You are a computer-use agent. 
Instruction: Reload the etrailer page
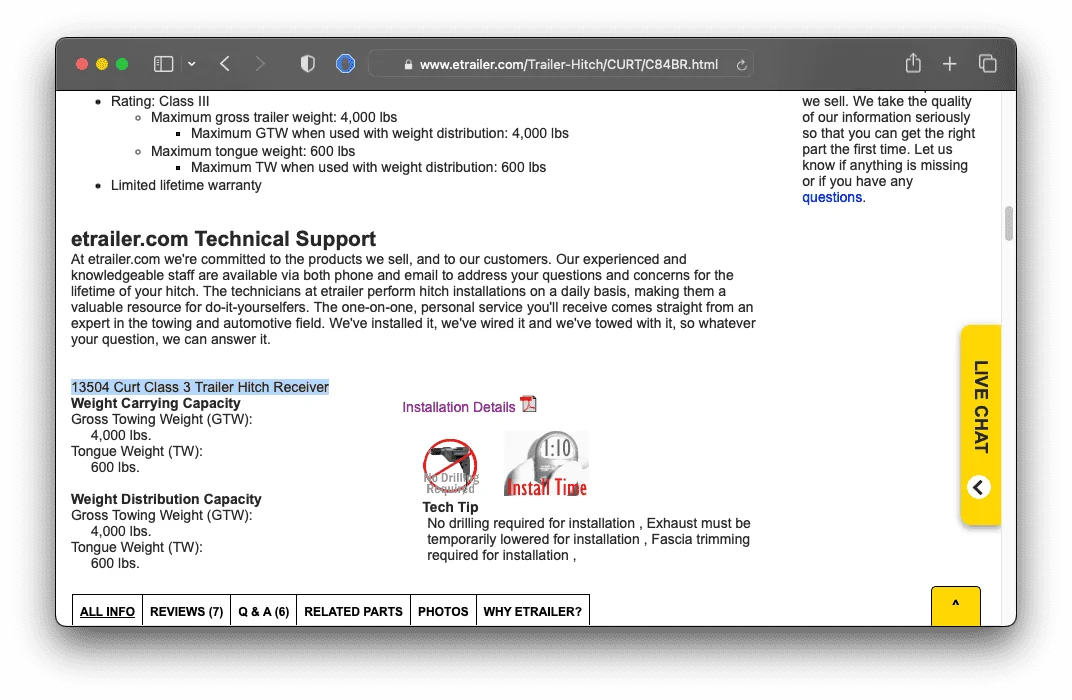pyautogui.click(x=741, y=65)
